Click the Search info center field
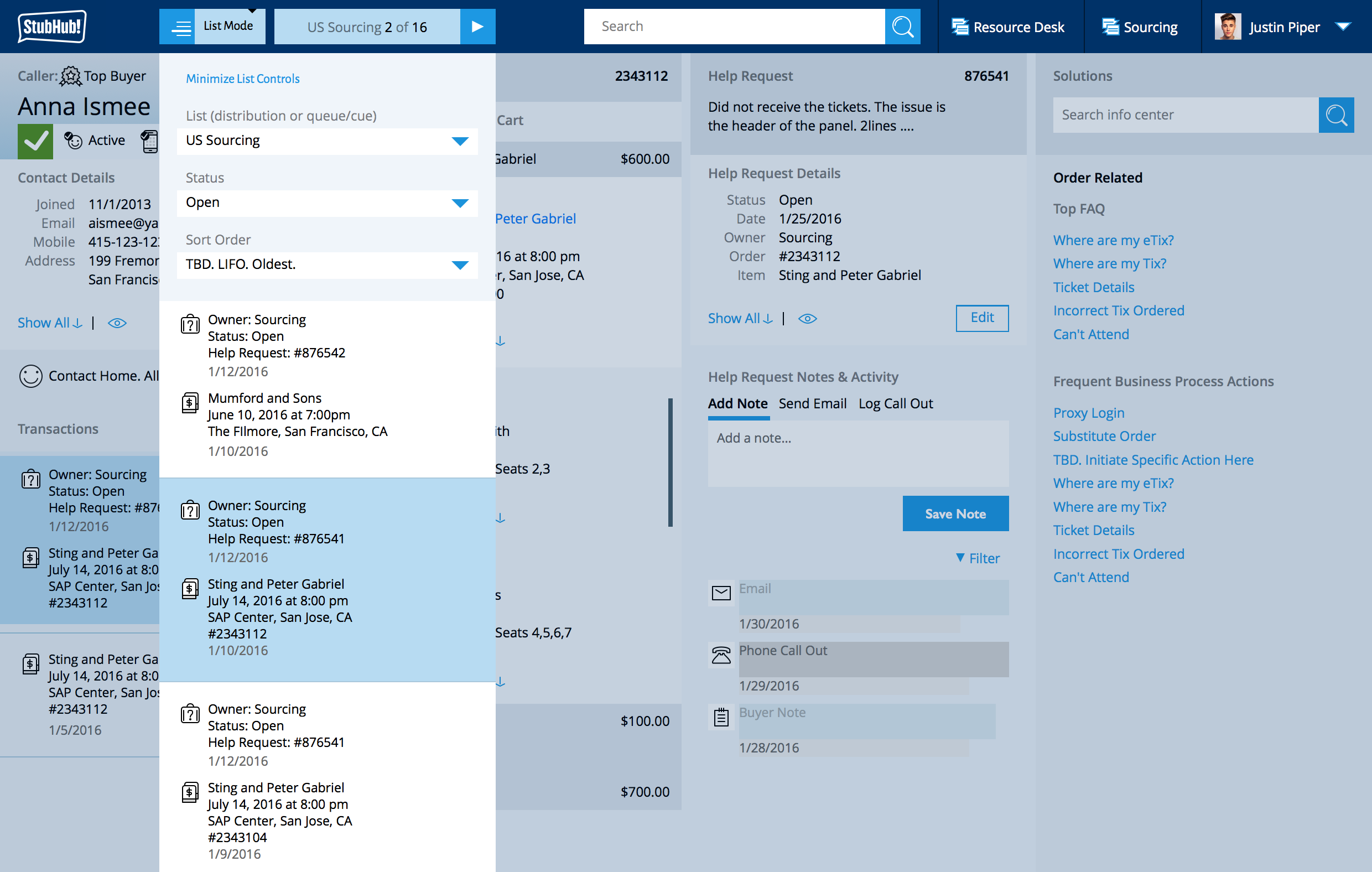1372x872 pixels. coord(1186,115)
